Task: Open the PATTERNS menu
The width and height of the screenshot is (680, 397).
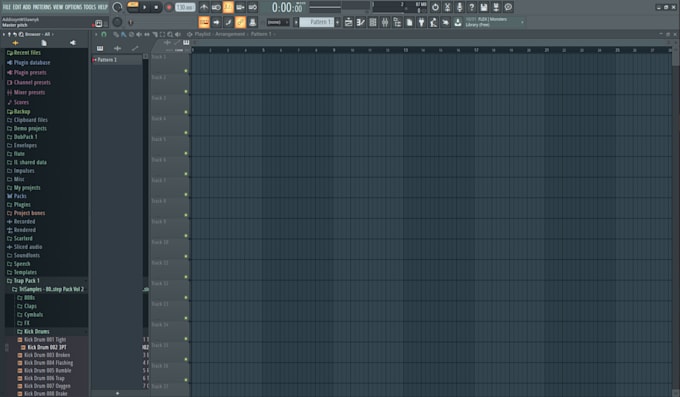Action: [x=42, y=7]
